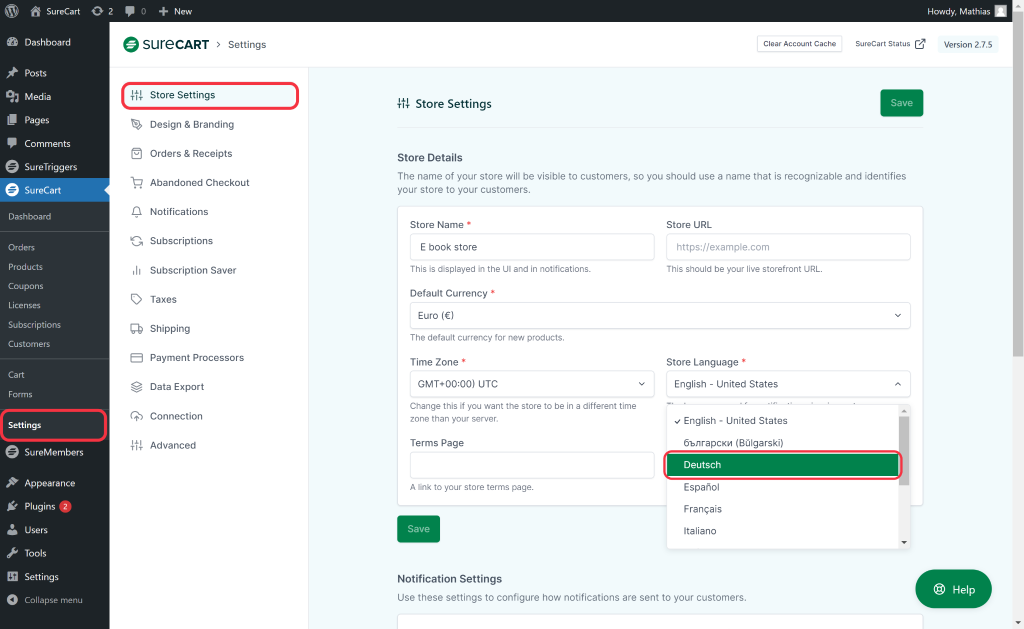Open the SureCart Status external link
The height and width of the screenshot is (629, 1024).
coord(890,44)
